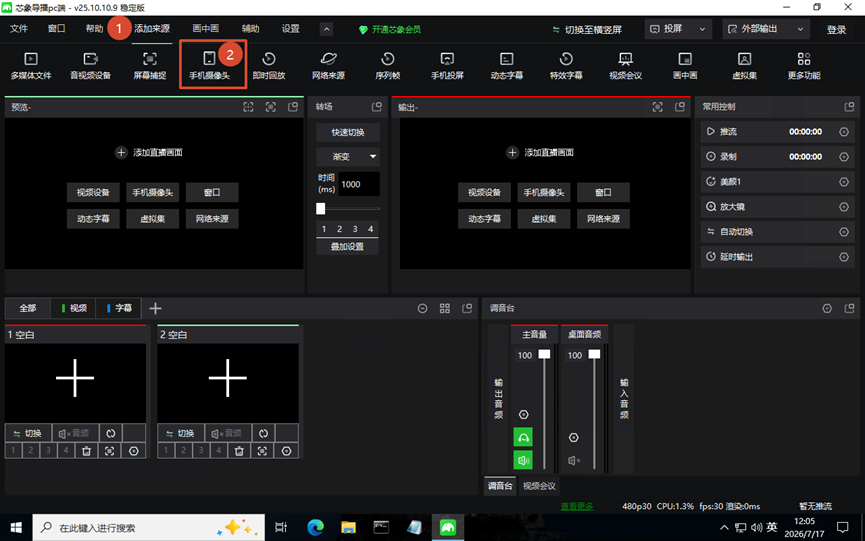
Task: Open Microsoft Edge from the taskbar
Action: 315,528
